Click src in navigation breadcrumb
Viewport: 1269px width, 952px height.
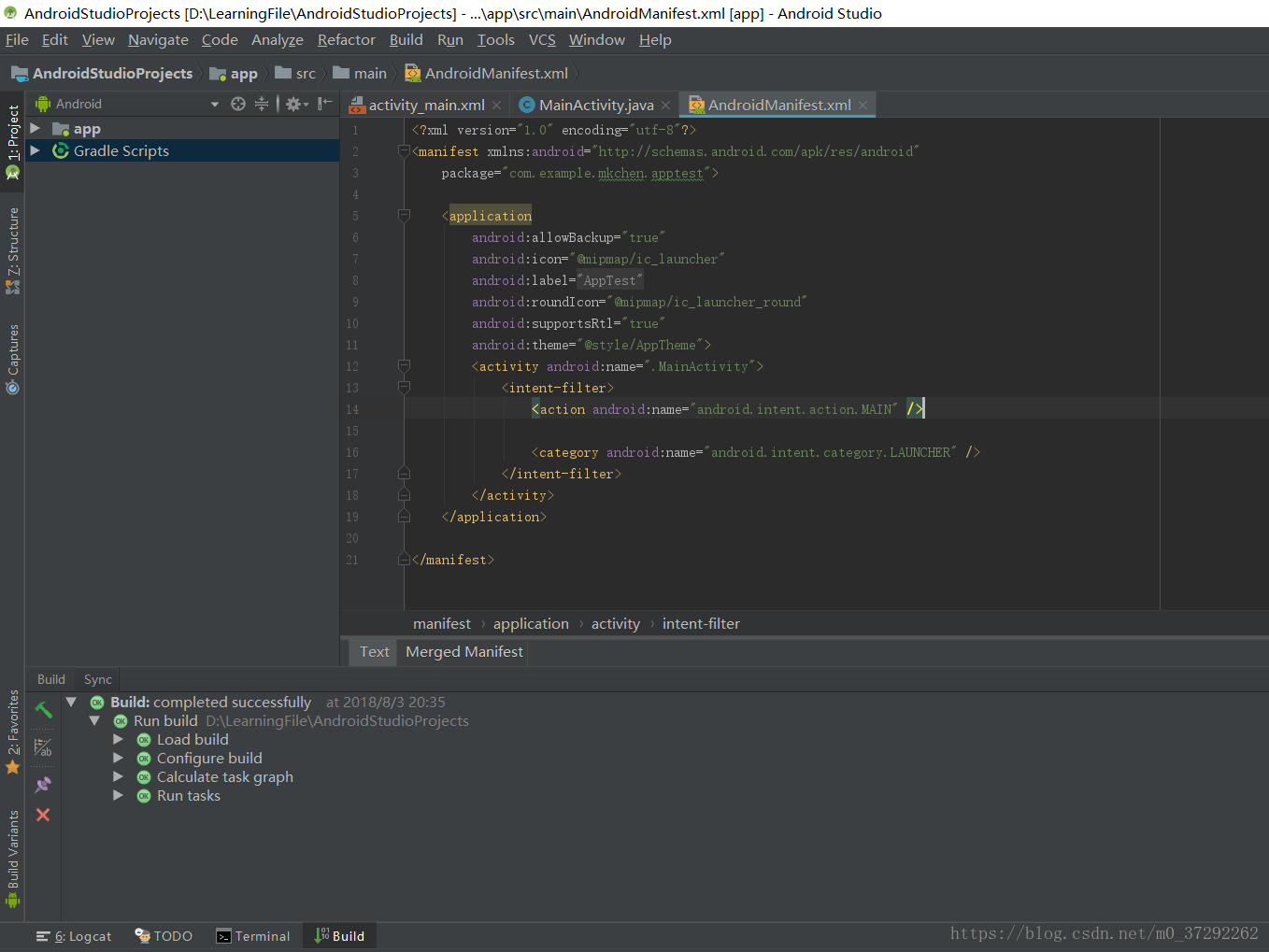click(x=295, y=74)
